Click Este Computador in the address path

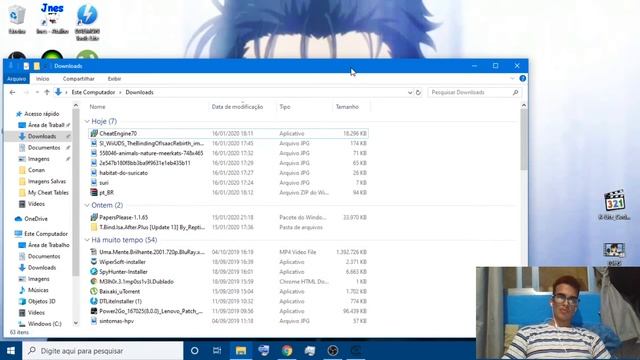coord(93,93)
